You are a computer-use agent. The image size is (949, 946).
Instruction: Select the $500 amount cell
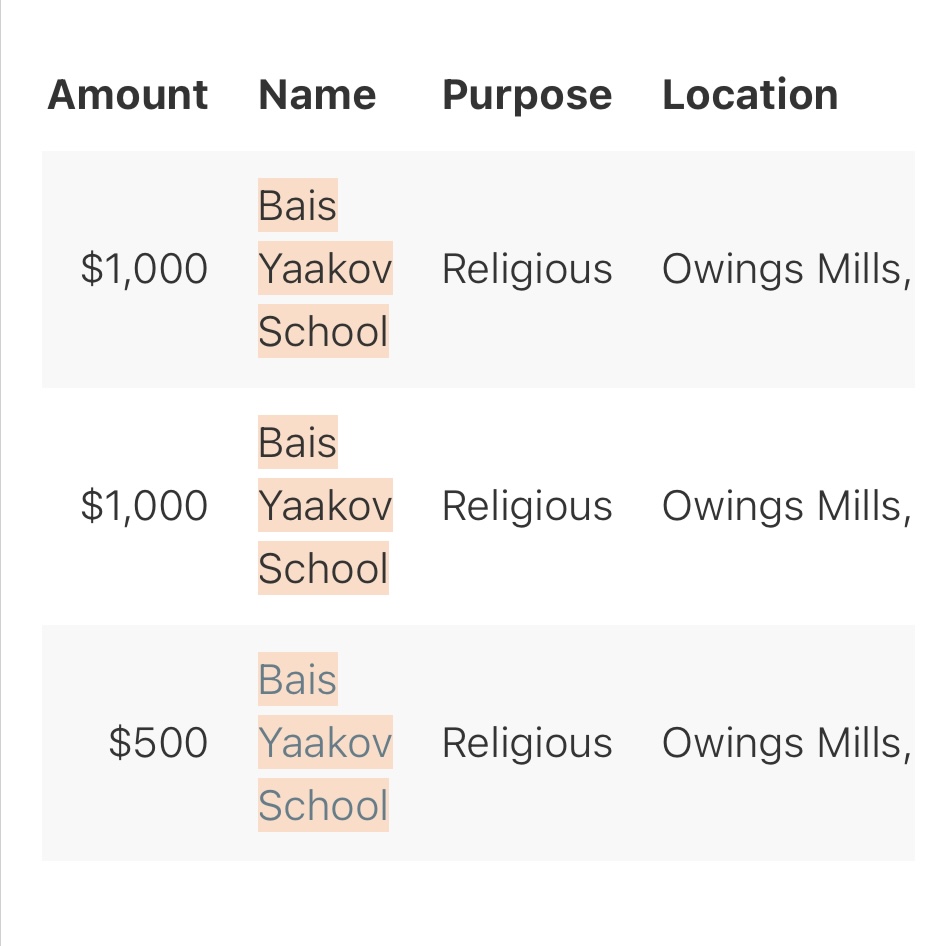[159, 743]
